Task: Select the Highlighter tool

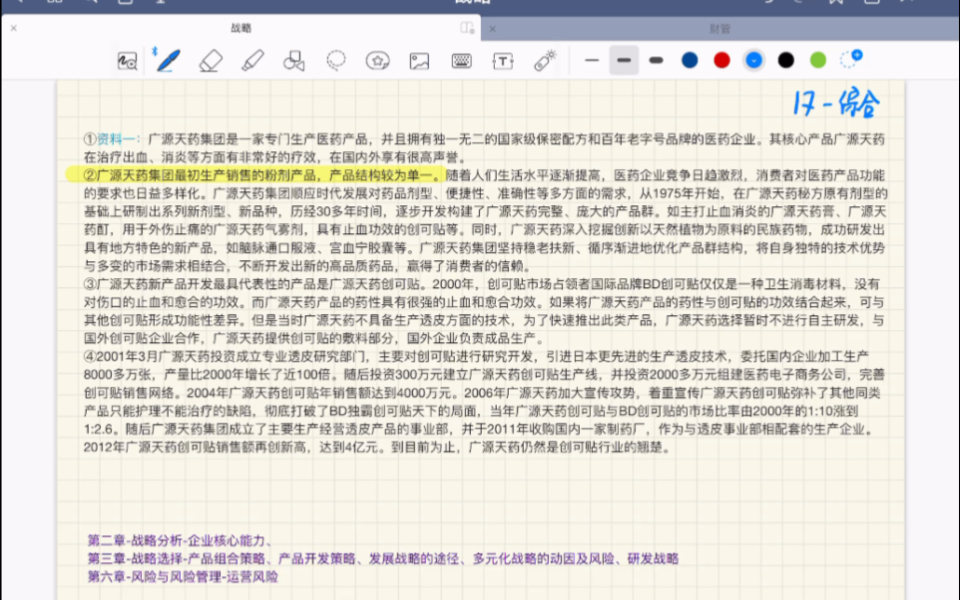Action: pyautogui.click(x=253, y=61)
